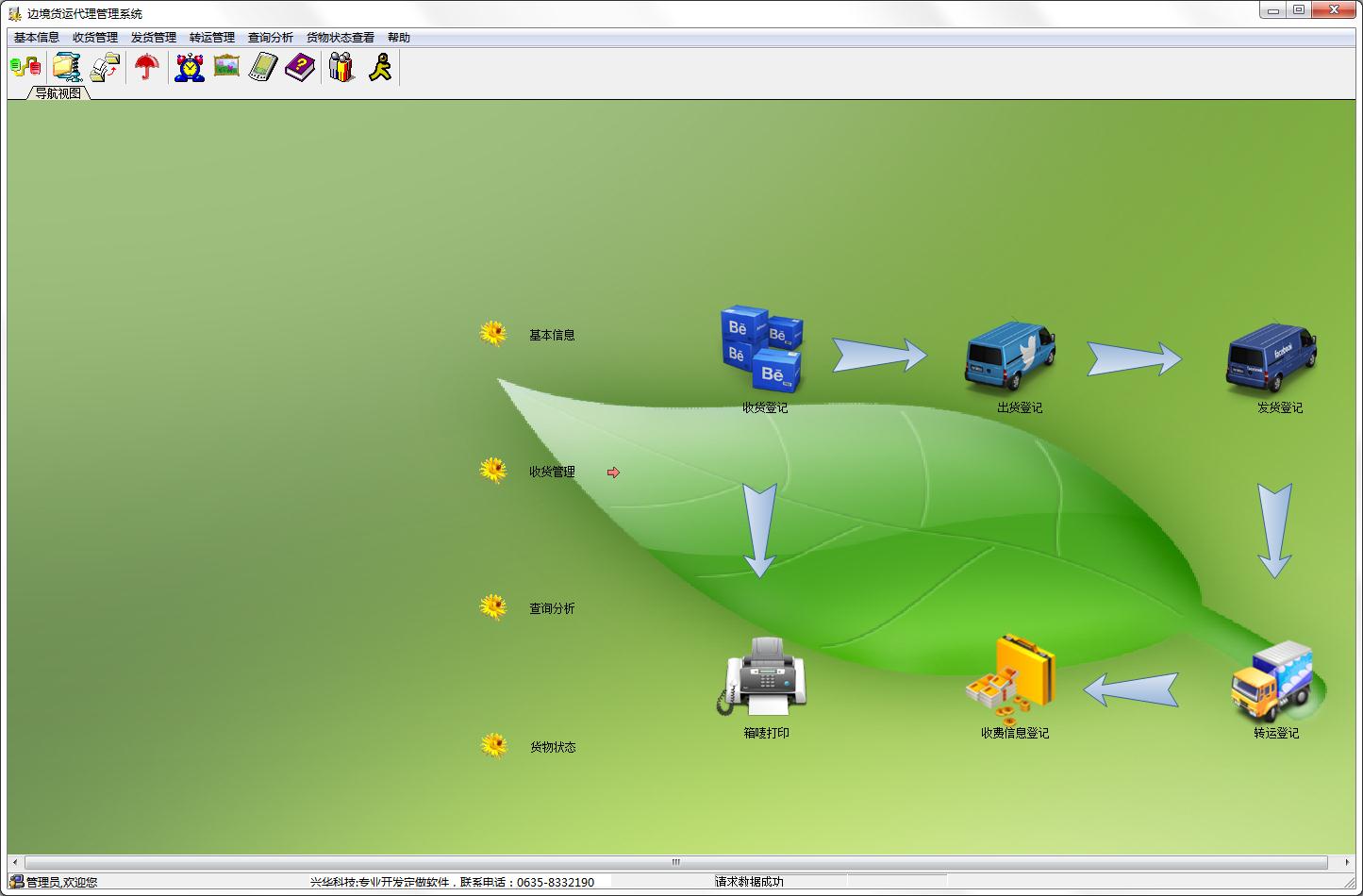The width and height of the screenshot is (1363, 896).
Task: Select 货物状态 in navigation list
Action: click(x=553, y=747)
